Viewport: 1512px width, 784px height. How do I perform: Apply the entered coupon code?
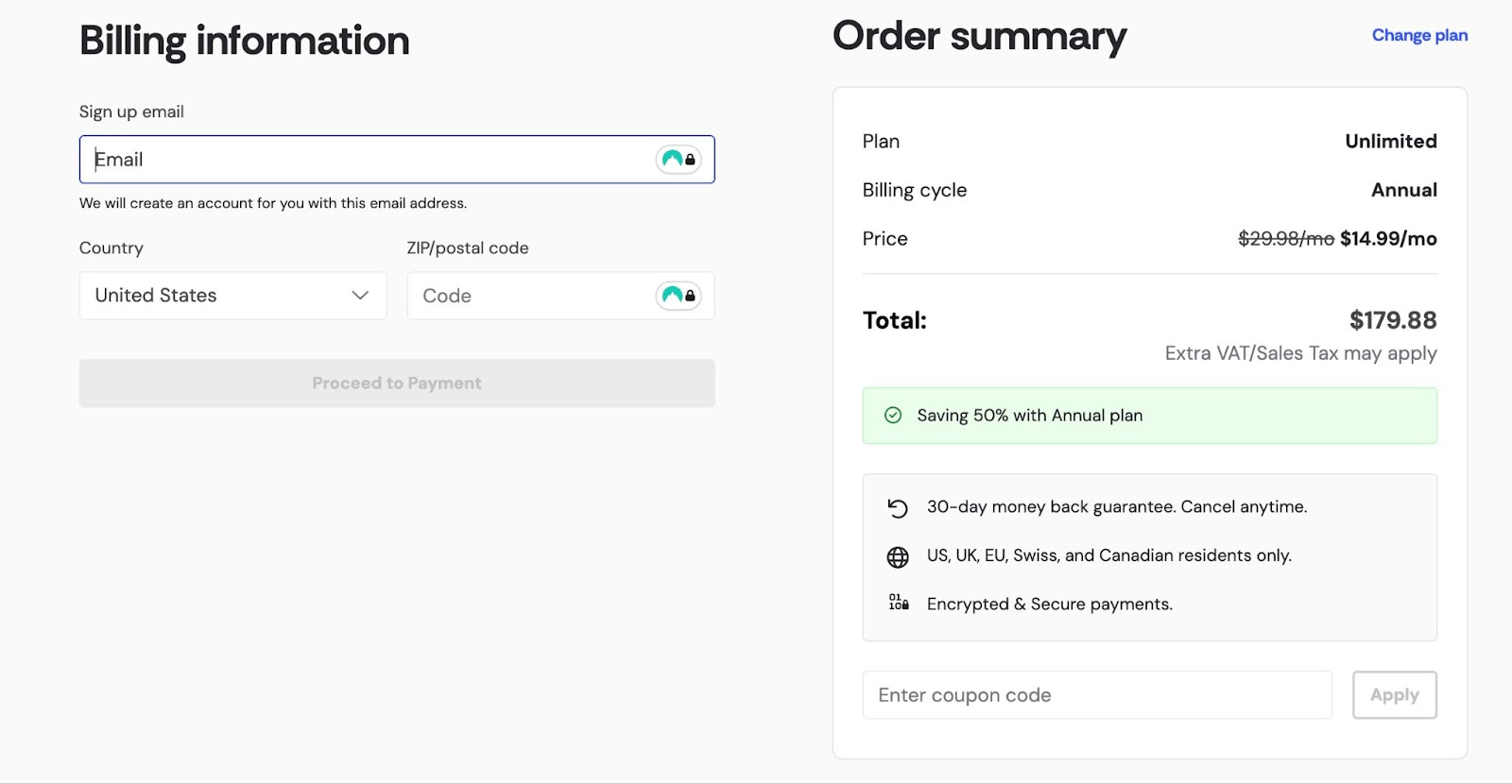[x=1394, y=694]
